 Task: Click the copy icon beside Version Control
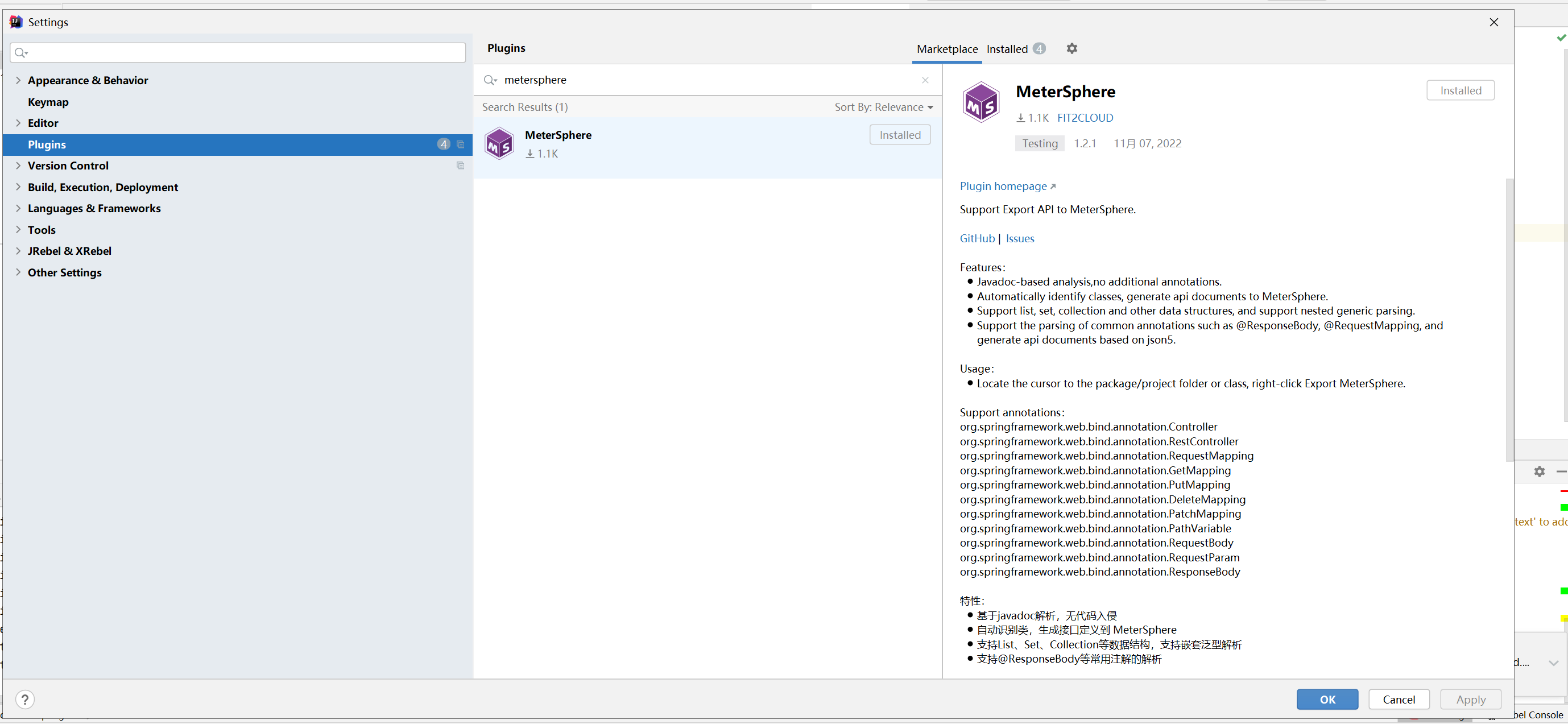pyautogui.click(x=460, y=166)
